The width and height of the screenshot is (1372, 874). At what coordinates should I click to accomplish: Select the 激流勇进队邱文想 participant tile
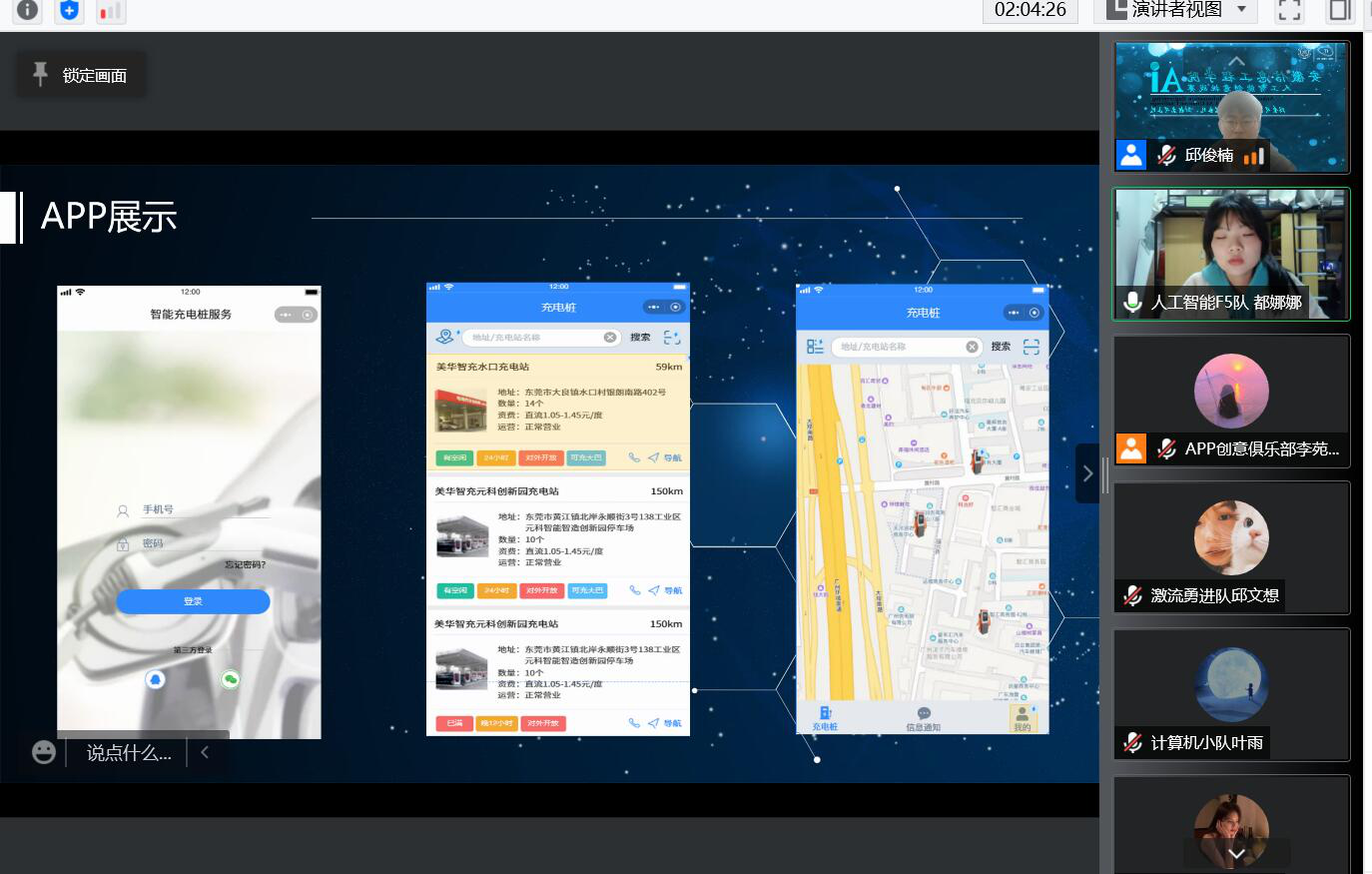point(1231,547)
